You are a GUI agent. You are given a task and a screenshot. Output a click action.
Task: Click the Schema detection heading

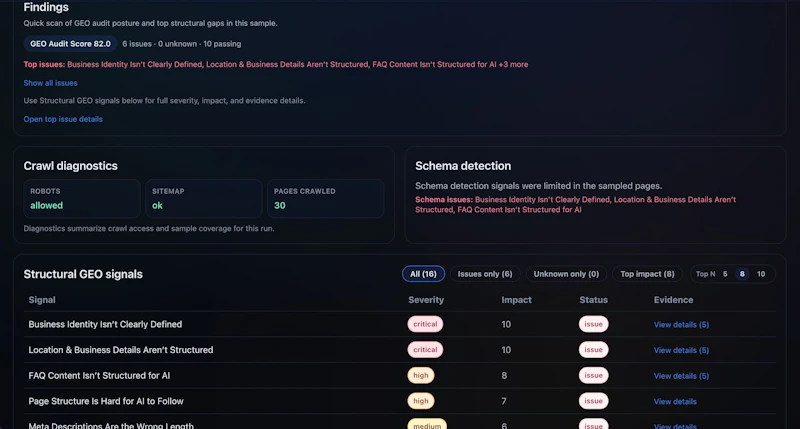coord(463,166)
